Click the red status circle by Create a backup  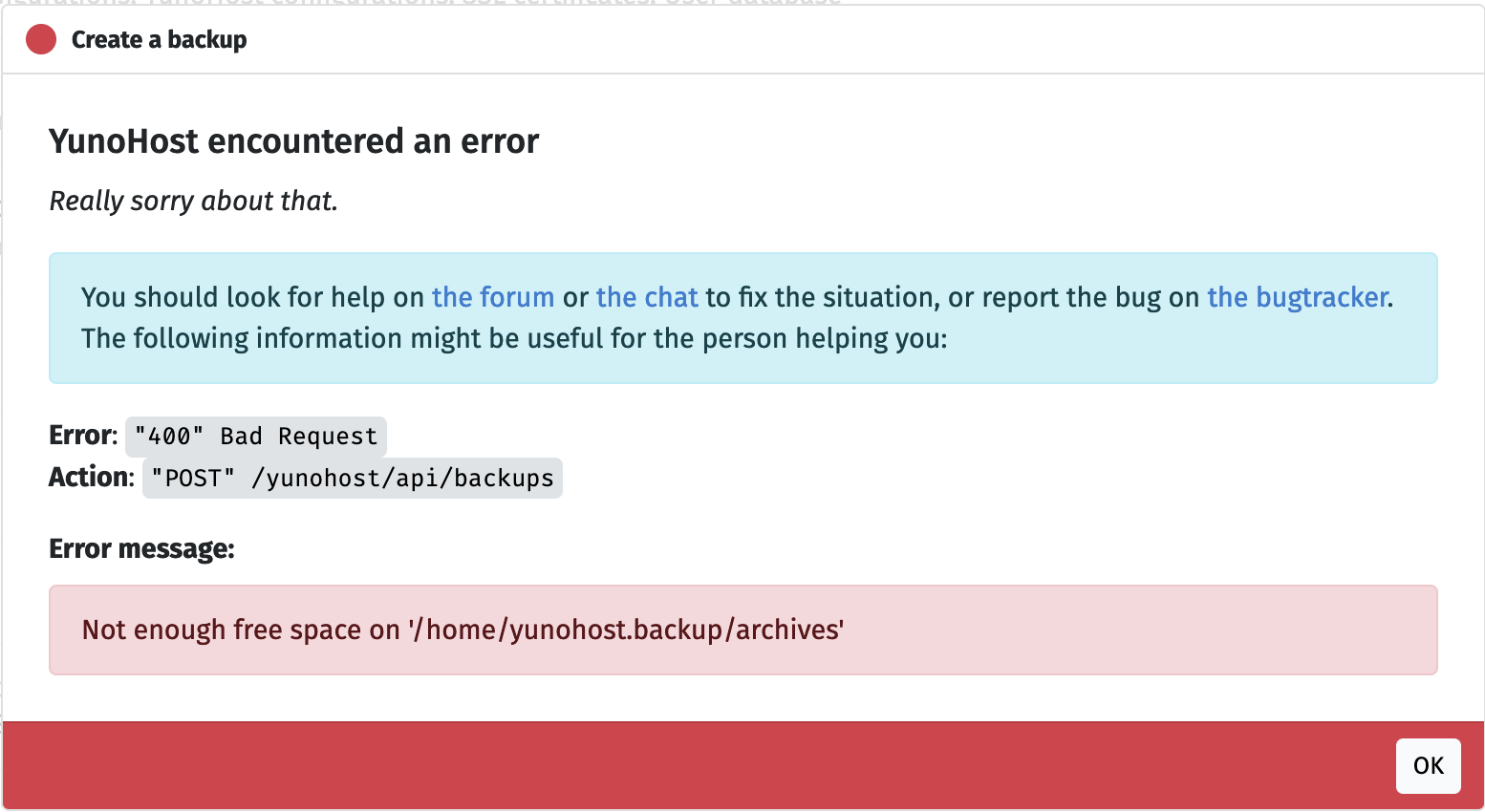pyautogui.click(x=41, y=39)
